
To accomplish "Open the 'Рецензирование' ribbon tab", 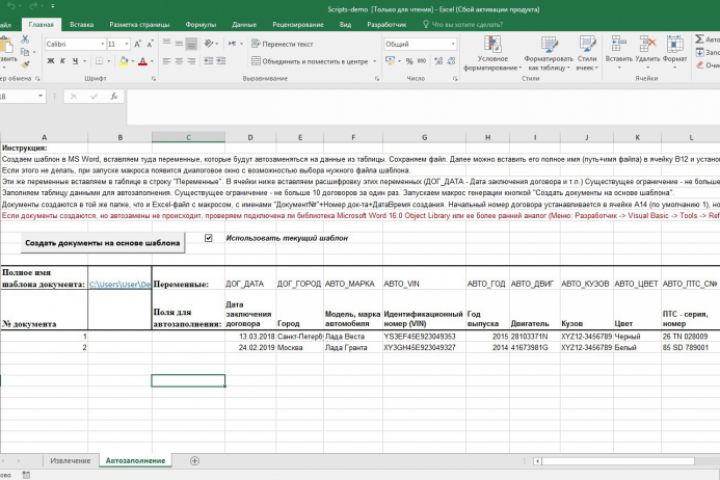I will click(298, 24).
